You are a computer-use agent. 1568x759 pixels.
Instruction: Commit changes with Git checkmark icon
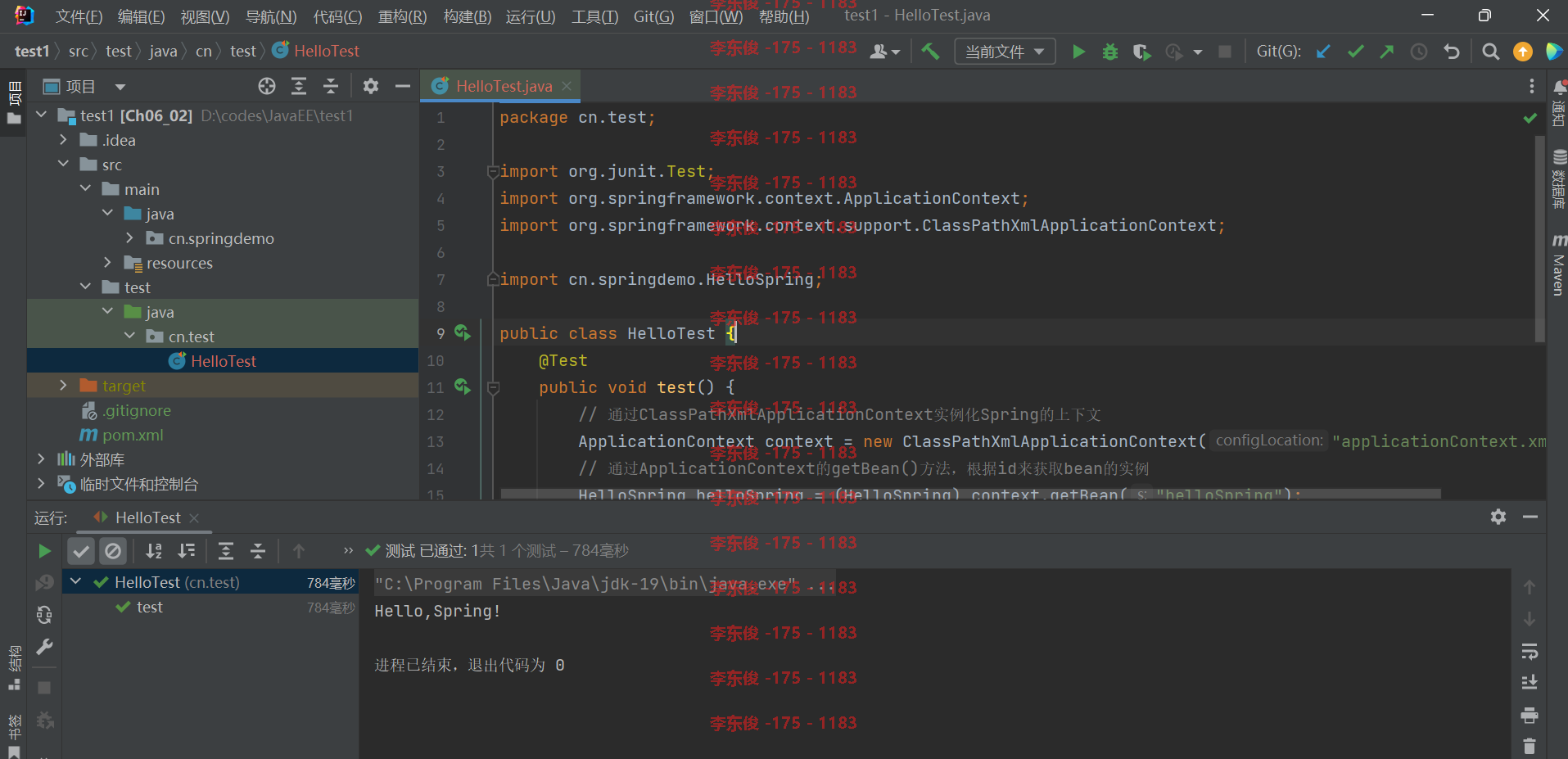pos(1355,52)
